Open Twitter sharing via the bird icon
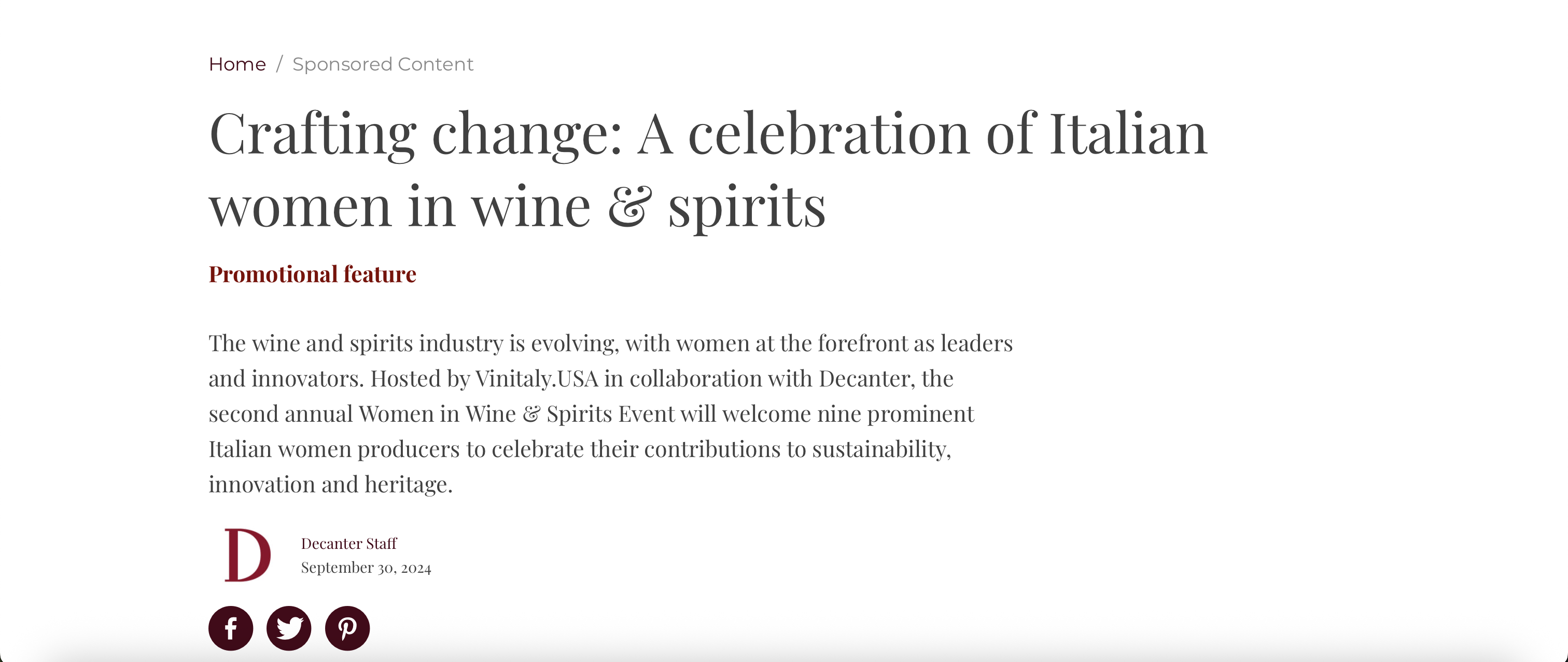This screenshot has height=662, width=1568. point(288,628)
